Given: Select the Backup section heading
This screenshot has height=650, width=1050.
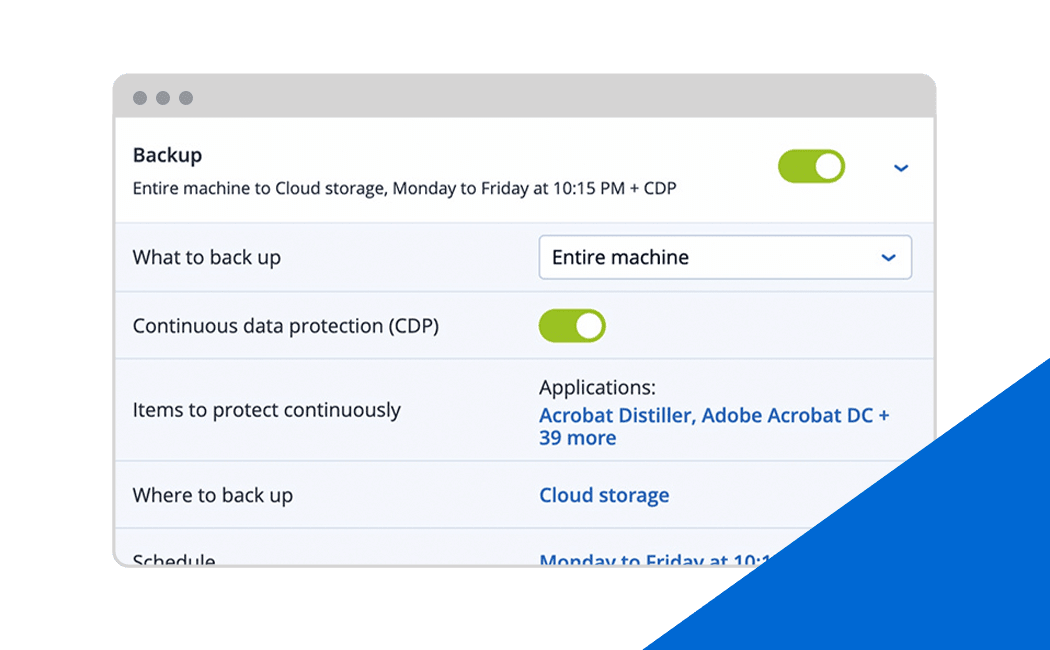Looking at the screenshot, I should point(167,155).
